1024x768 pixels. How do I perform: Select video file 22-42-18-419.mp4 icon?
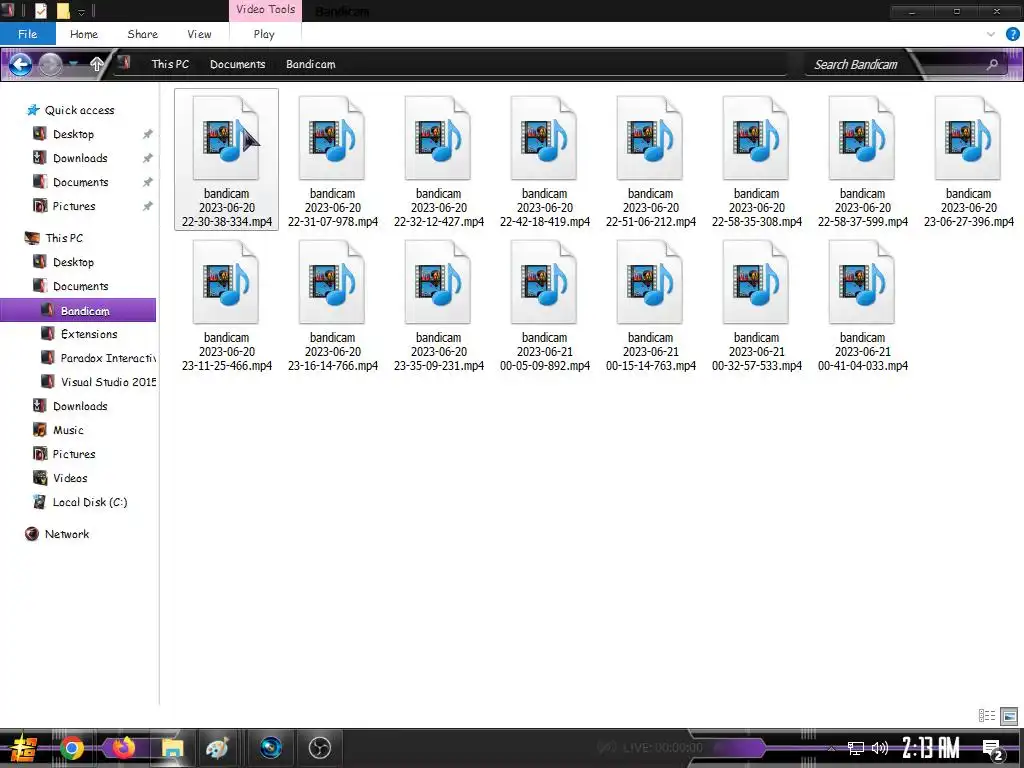pyautogui.click(x=544, y=138)
